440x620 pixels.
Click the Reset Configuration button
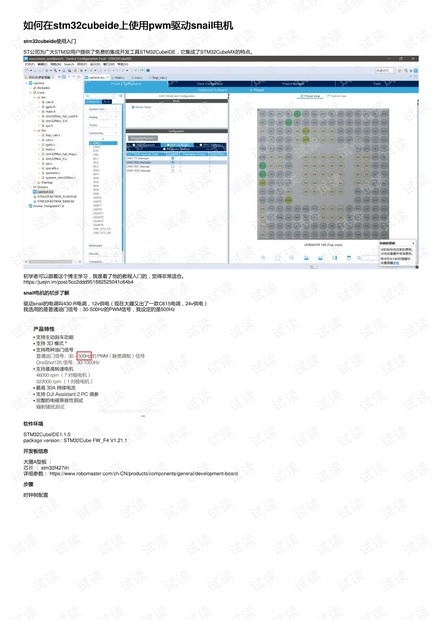tap(143, 138)
